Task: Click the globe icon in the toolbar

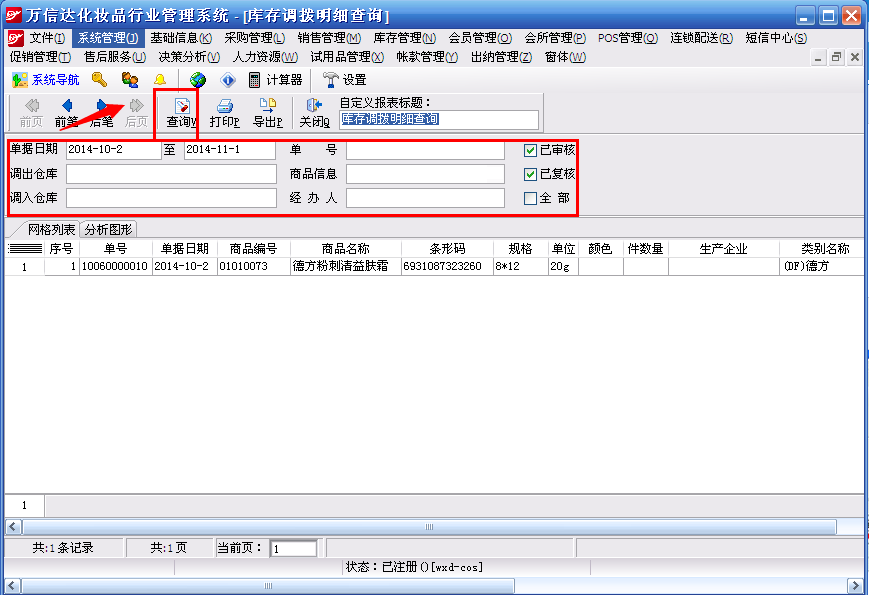Action: [198, 80]
